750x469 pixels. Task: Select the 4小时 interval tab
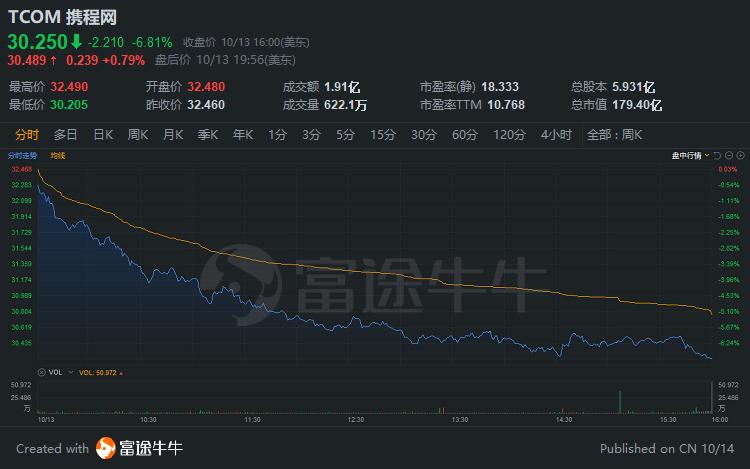pos(556,135)
